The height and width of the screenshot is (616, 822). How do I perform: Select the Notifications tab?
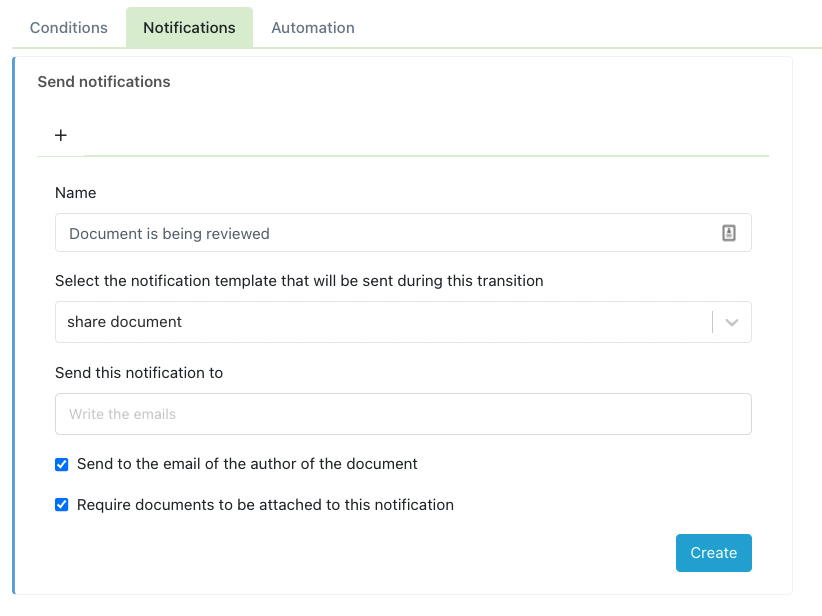pyautogui.click(x=189, y=27)
